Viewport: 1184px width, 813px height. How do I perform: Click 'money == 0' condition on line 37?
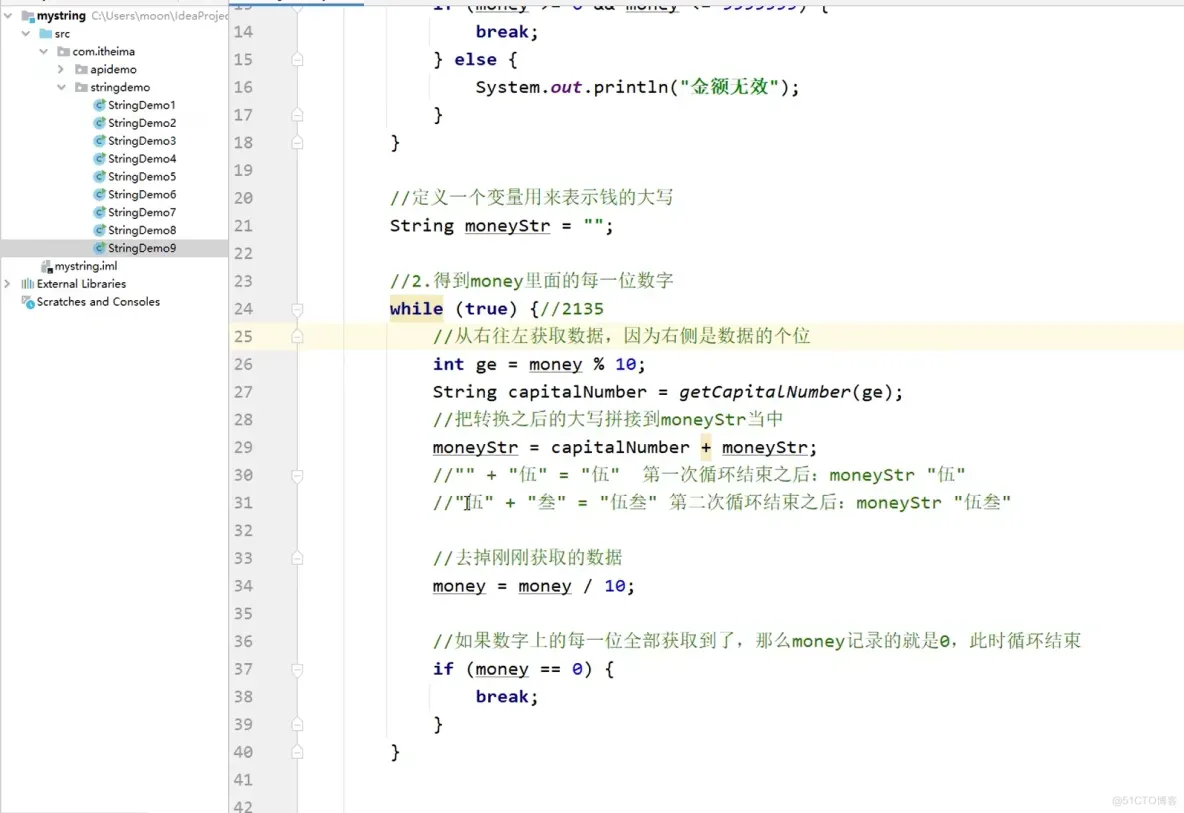529,669
